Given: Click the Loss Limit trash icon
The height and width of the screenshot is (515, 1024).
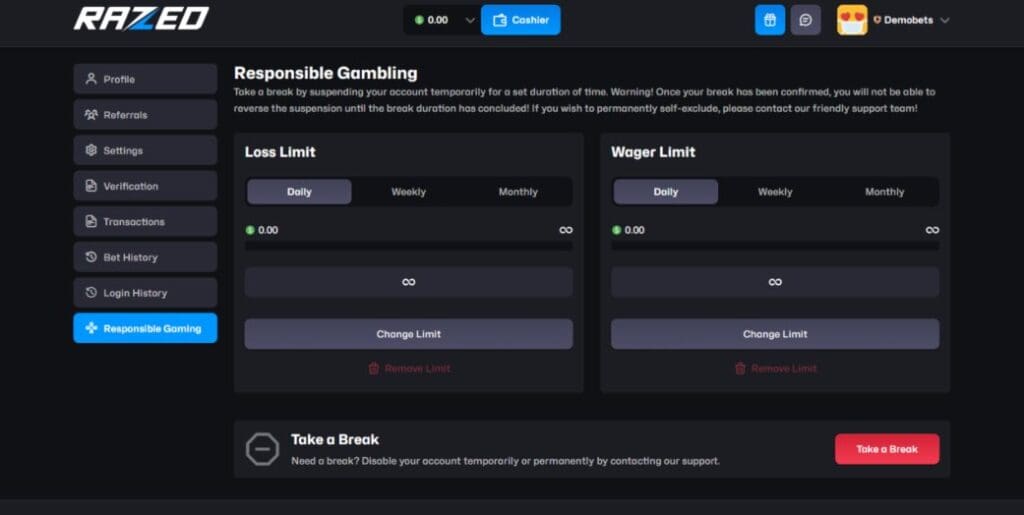Looking at the screenshot, I should pos(374,369).
